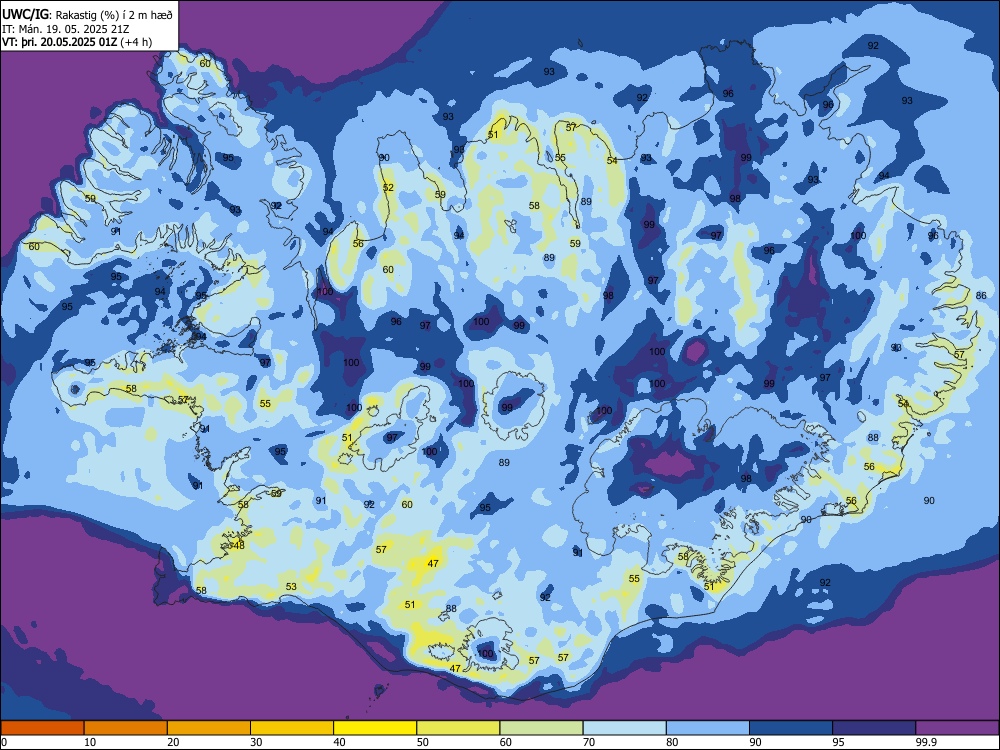Click the legend label '40'

[x=339, y=742]
